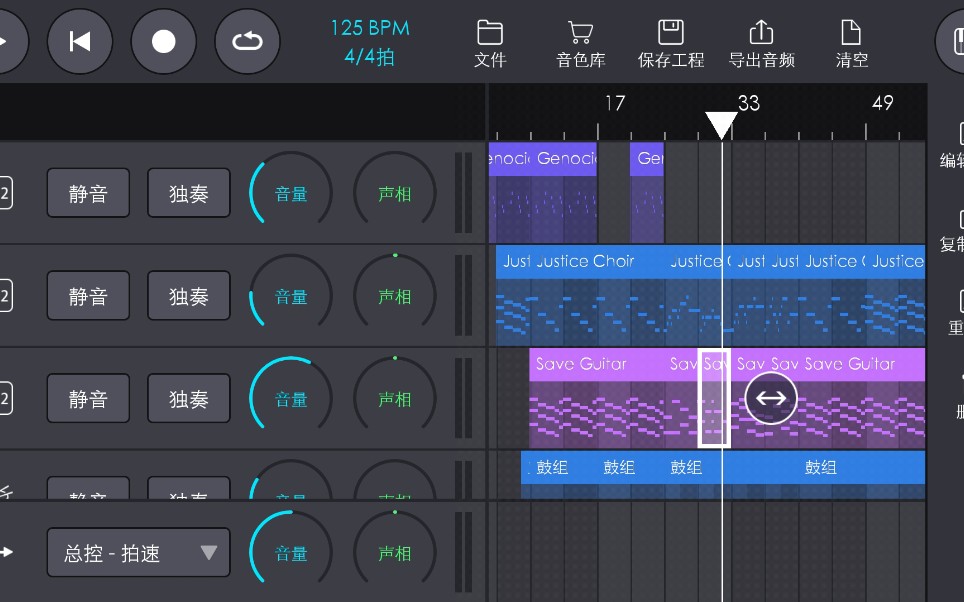The height and width of the screenshot is (602, 964).
Task: Solo the Genocide track with 独奏
Action: 189,193
